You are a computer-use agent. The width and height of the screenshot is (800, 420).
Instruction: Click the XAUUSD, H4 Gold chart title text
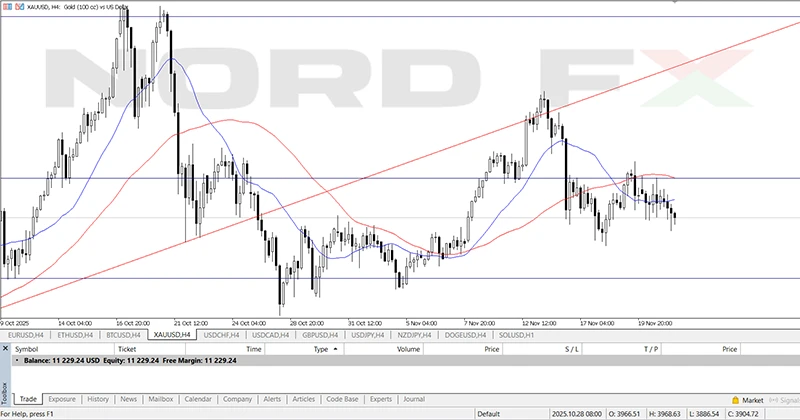click(78, 7)
